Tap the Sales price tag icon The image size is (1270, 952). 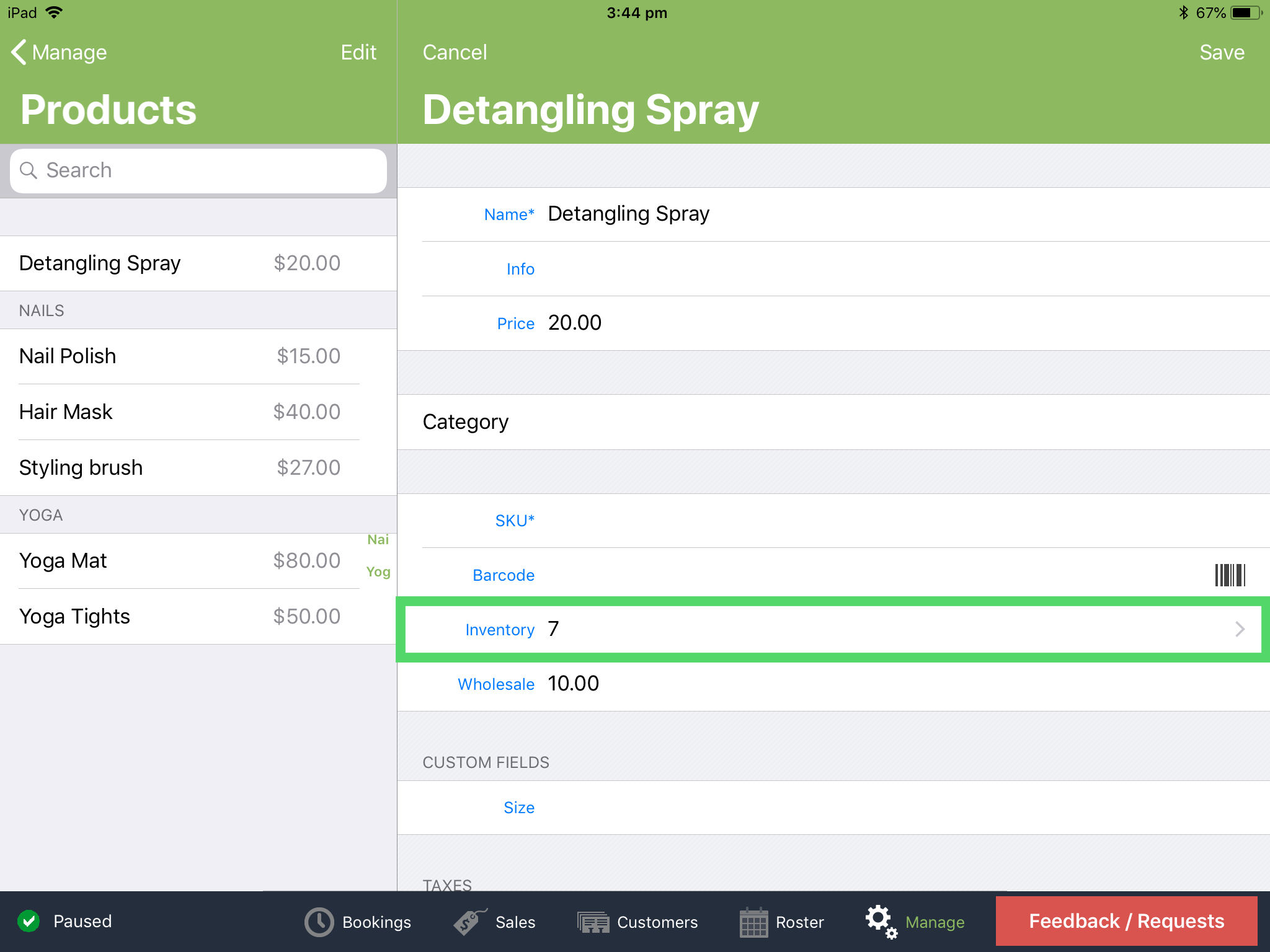pos(470,922)
